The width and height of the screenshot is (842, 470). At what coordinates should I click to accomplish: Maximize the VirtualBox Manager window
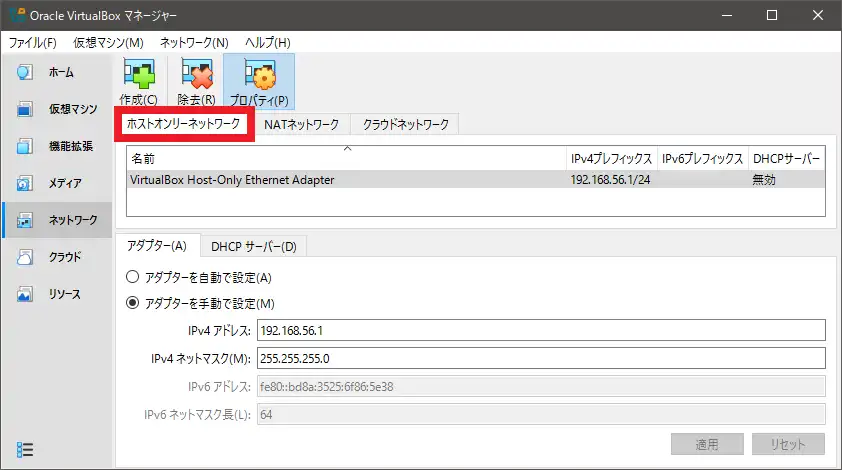pyautogui.click(x=772, y=15)
